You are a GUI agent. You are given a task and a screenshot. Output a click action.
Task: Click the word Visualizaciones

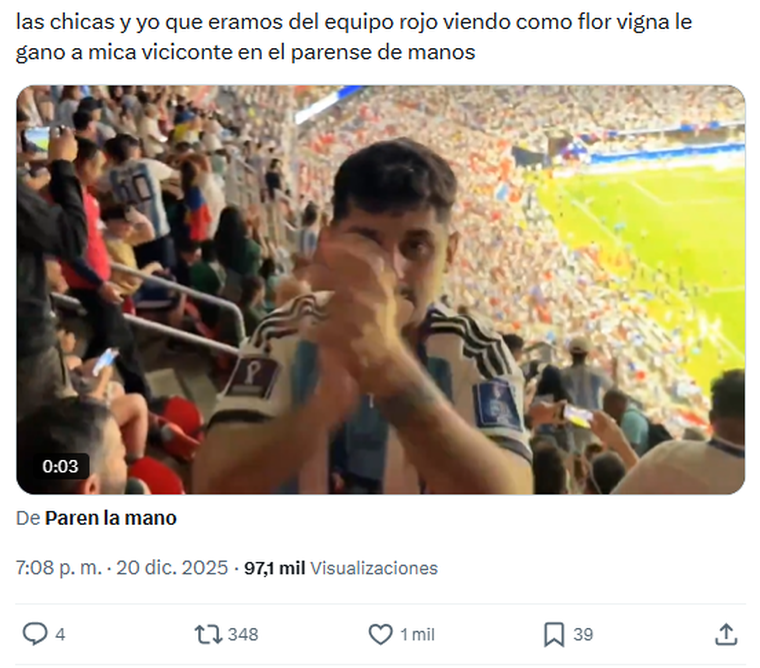coord(374,568)
